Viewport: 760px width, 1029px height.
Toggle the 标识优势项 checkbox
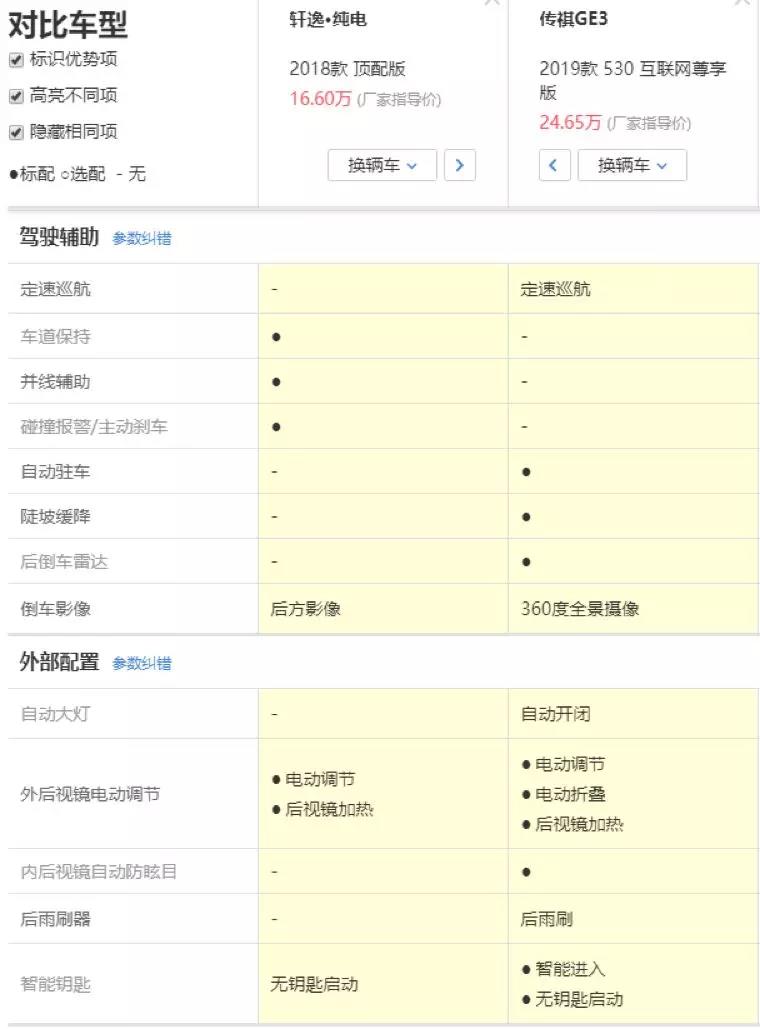pyautogui.click(x=16, y=60)
